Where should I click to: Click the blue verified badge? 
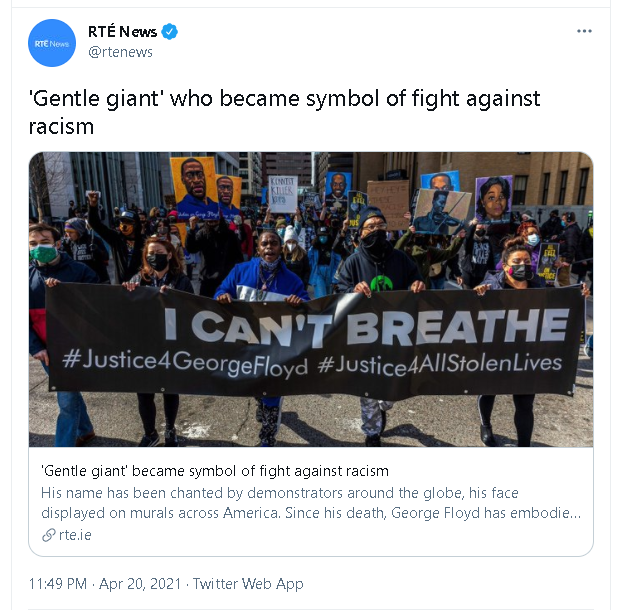tap(169, 31)
